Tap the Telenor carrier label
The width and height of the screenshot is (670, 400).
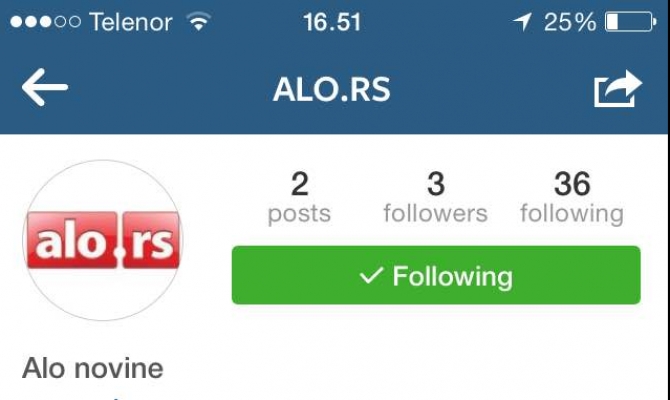pyautogui.click(x=131, y=22)
